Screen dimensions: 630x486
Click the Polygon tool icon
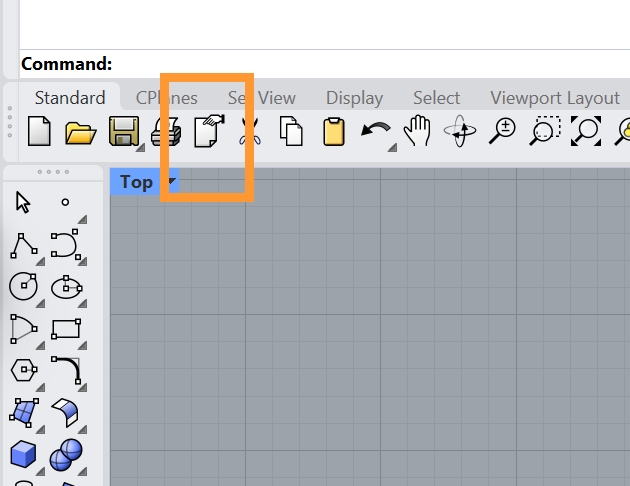(23, 370)
